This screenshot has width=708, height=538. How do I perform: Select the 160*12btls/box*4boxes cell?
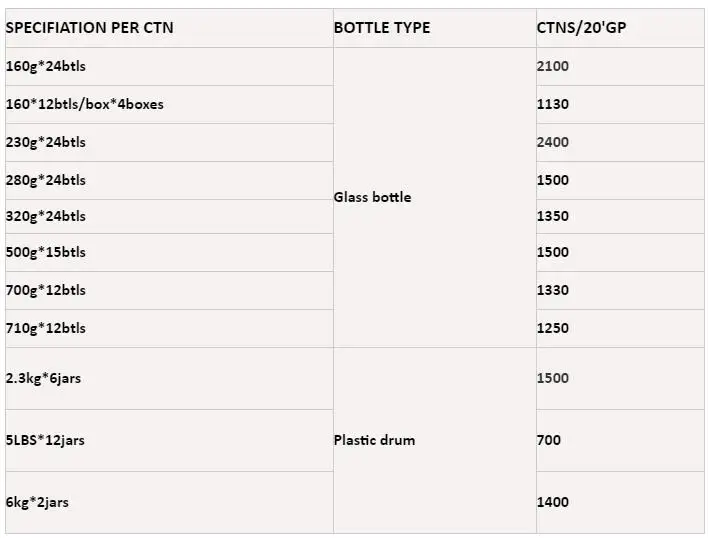(85, 104)
